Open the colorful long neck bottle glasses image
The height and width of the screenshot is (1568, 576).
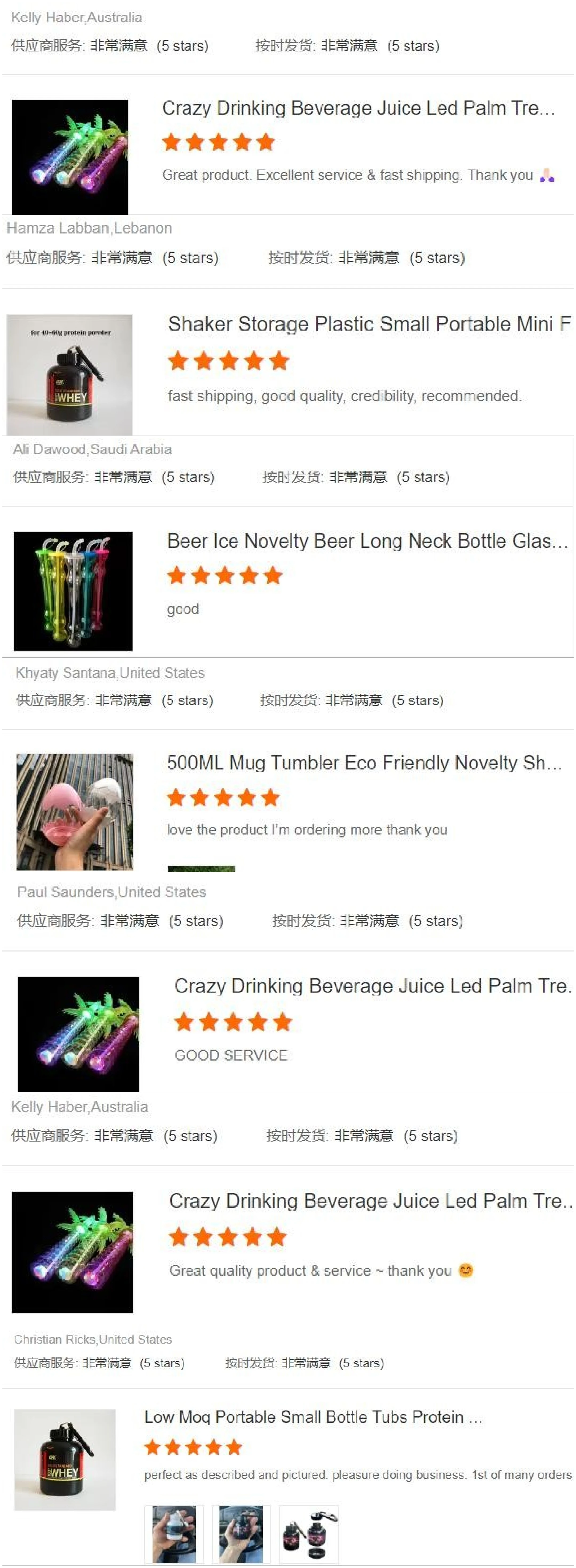[73, 591]
